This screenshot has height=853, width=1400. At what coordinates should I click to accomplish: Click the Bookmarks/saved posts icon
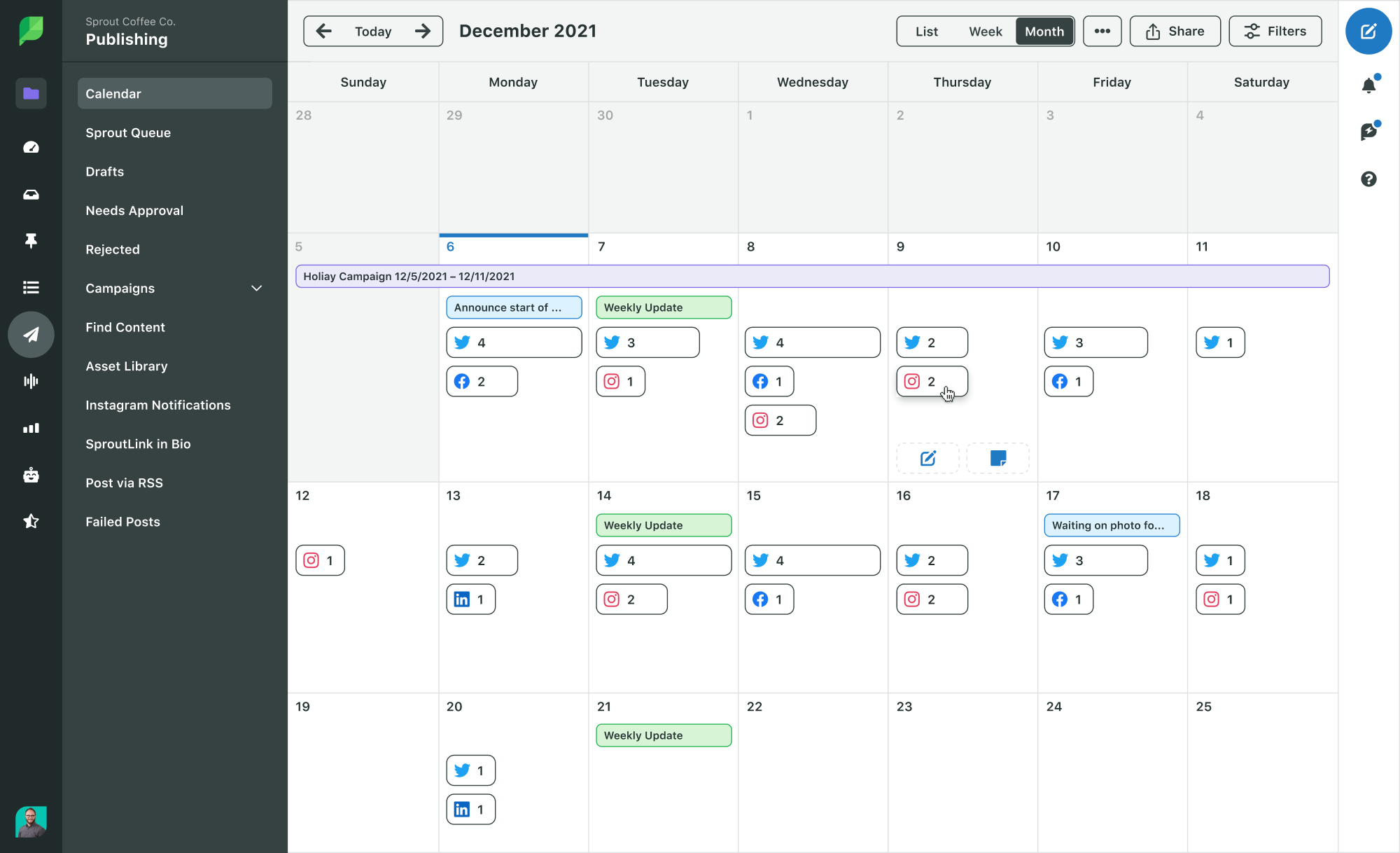click(x=29, y=240)
